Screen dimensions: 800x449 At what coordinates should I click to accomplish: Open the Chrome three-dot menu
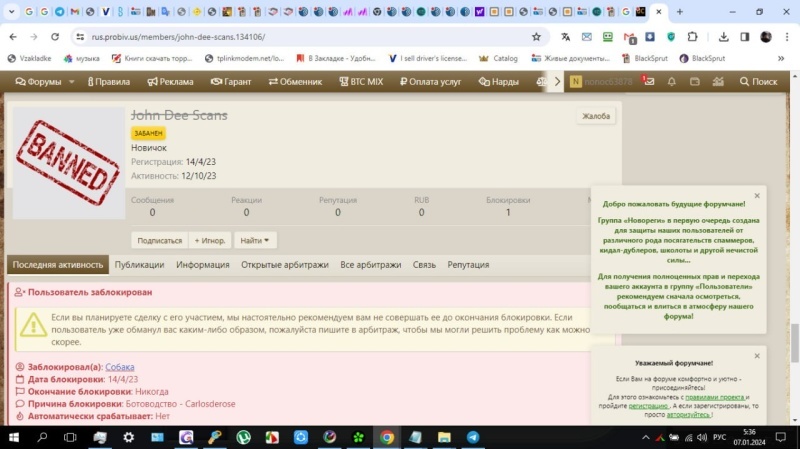787,37
